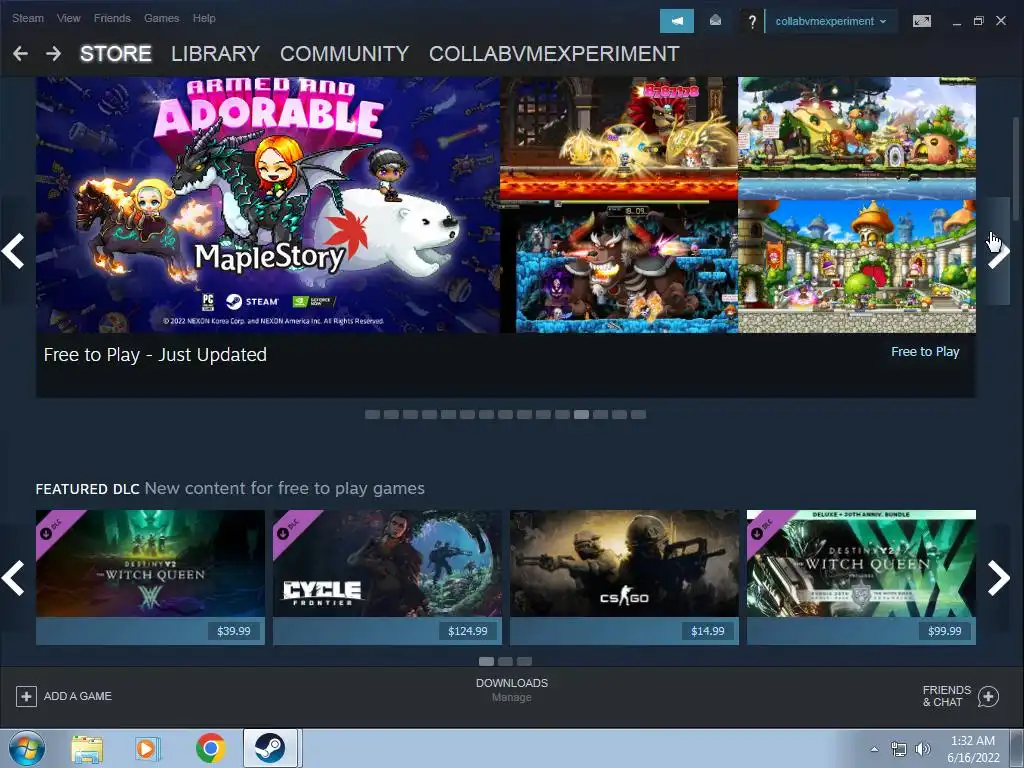Open Steam help question mark
This screenshot has width=1024, height=768.
coord(752,22)
